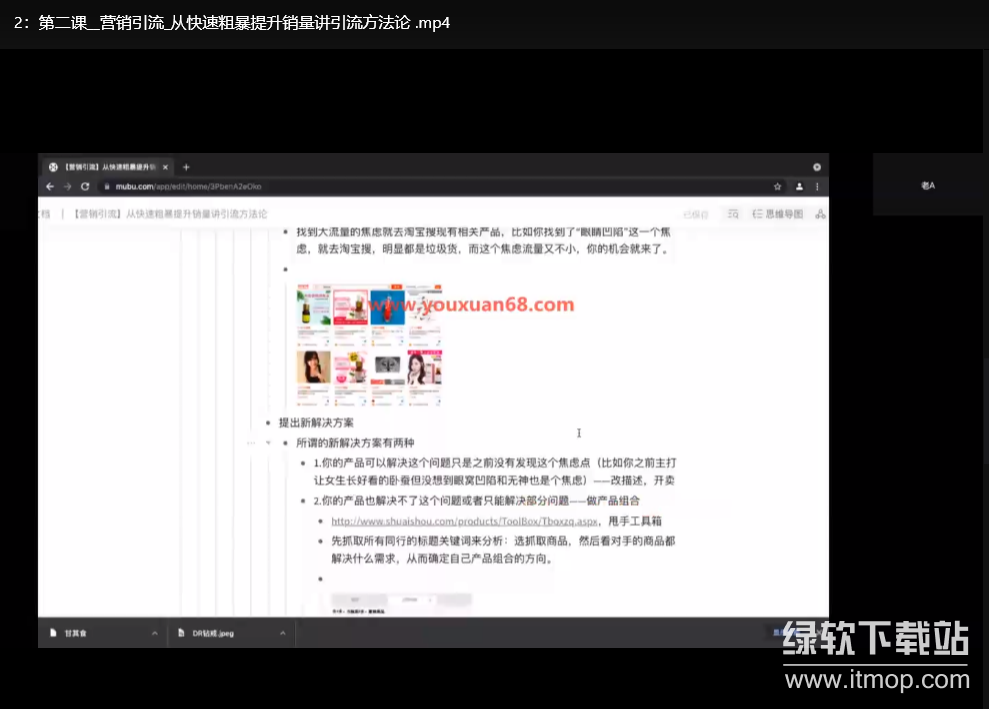The image size is (989, 709).
Task: Open a new browser tab with plus
Action: point(186,167)
